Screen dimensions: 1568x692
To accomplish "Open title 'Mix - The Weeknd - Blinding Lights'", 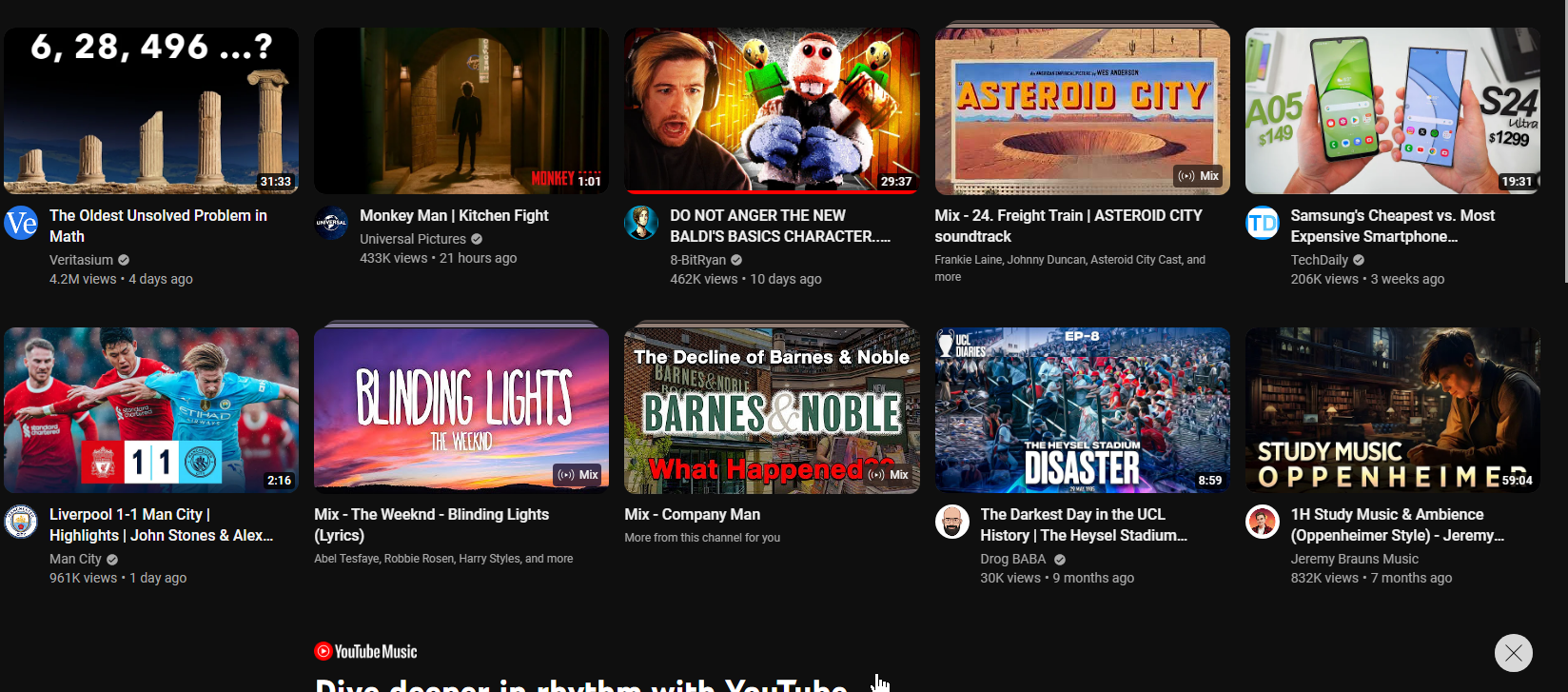I will (x=432, y=524).
